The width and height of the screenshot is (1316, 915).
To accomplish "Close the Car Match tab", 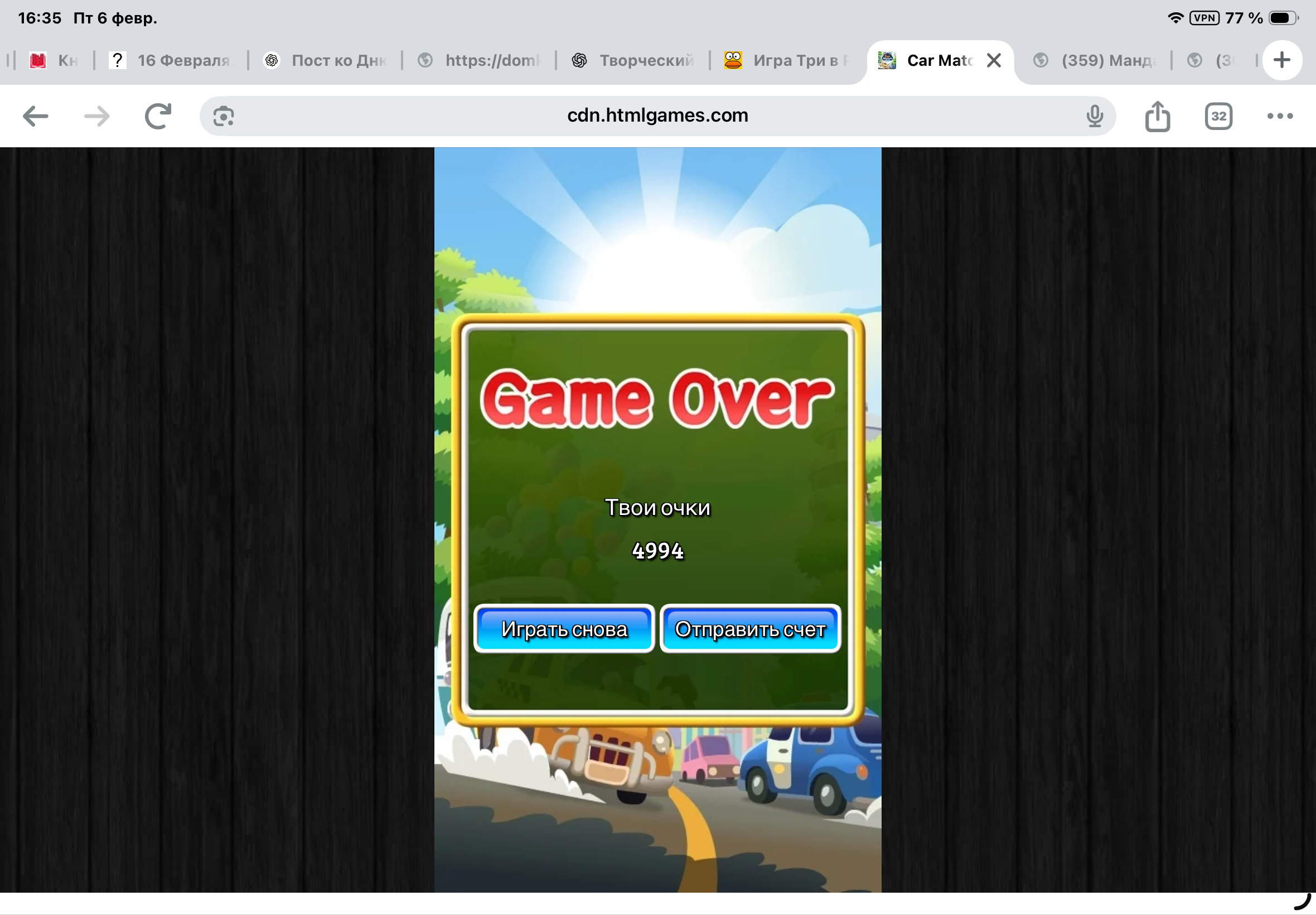I will point(994,60).
